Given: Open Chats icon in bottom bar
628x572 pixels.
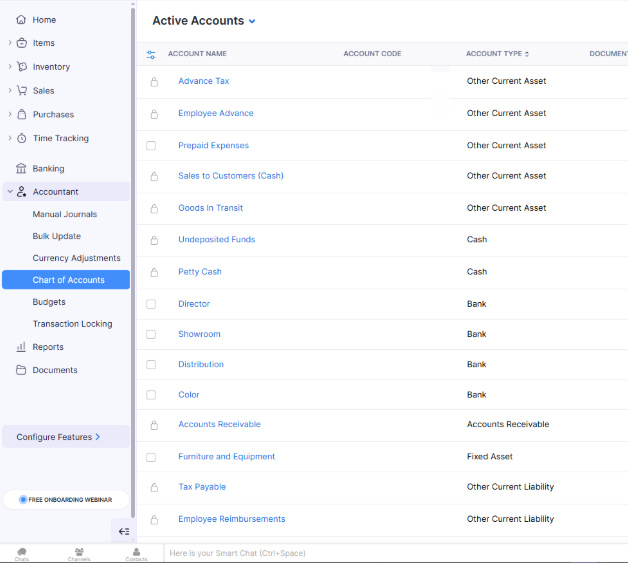Looking at the screenshot, I should [21, 554].
